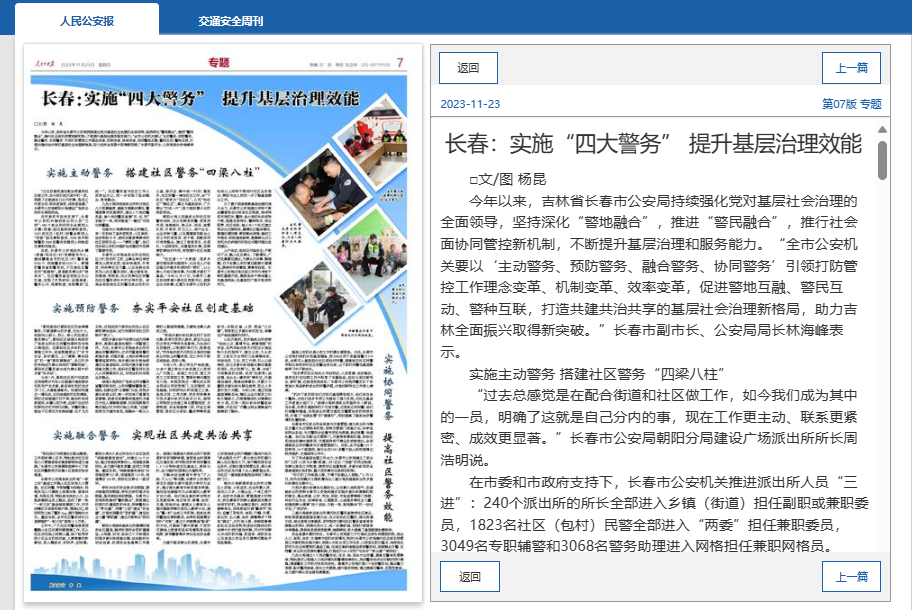
Task: Select the main headline on the newspaper page
Action: 201,98
